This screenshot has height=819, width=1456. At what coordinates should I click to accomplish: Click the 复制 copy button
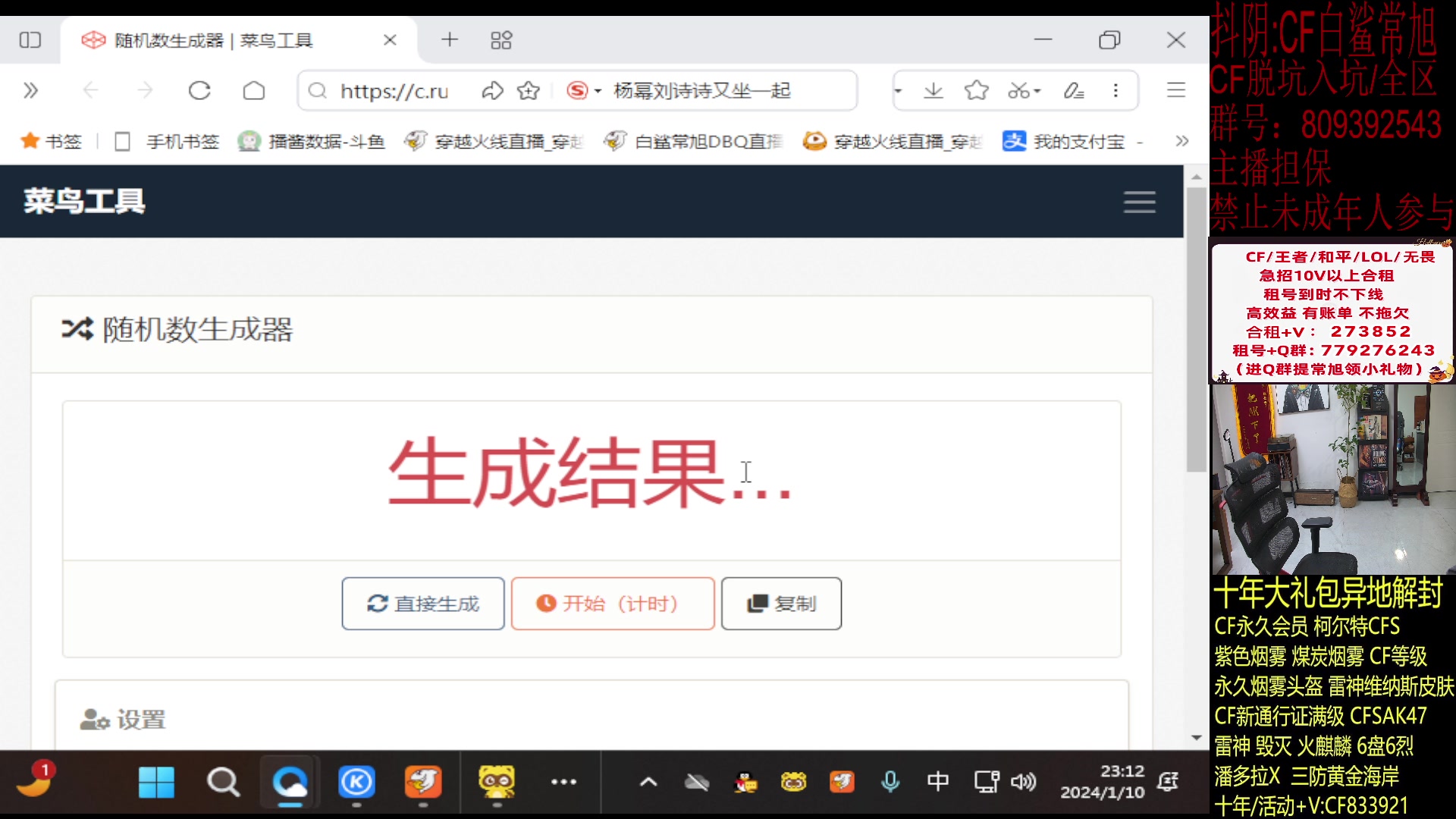coord(781,604)
